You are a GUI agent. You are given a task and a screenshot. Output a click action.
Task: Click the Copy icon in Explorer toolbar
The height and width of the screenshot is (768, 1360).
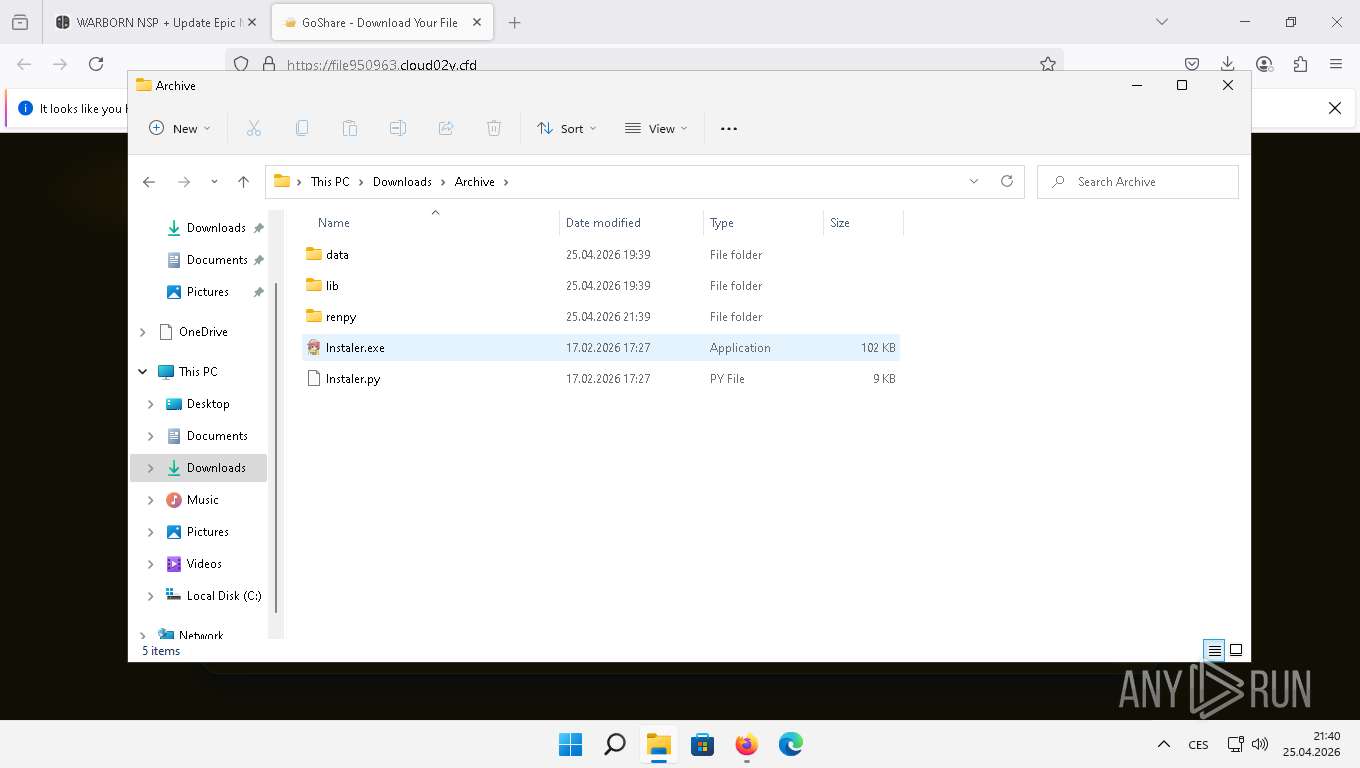(x=302, y=128)
